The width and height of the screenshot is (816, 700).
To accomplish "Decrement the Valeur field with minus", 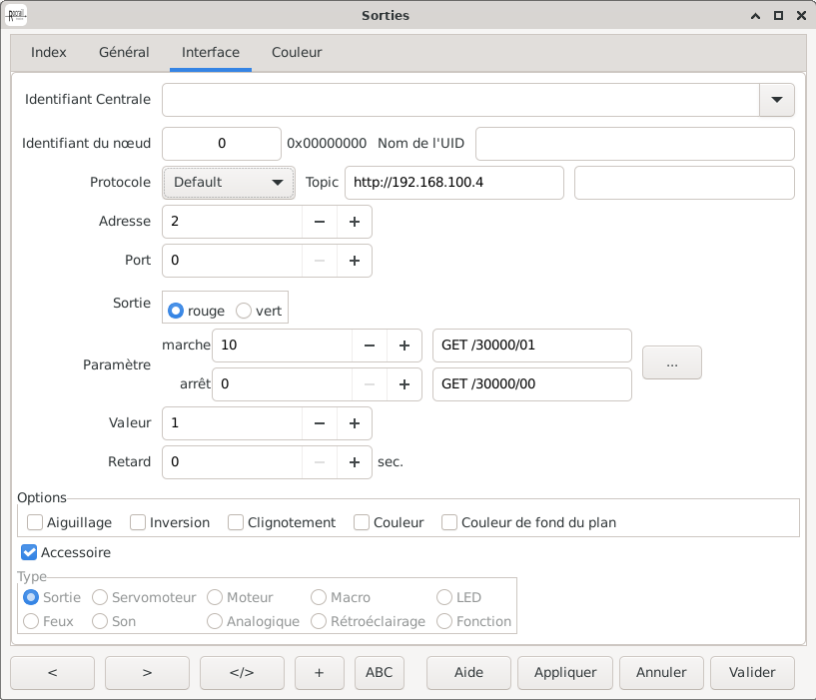I will point(319,423).
